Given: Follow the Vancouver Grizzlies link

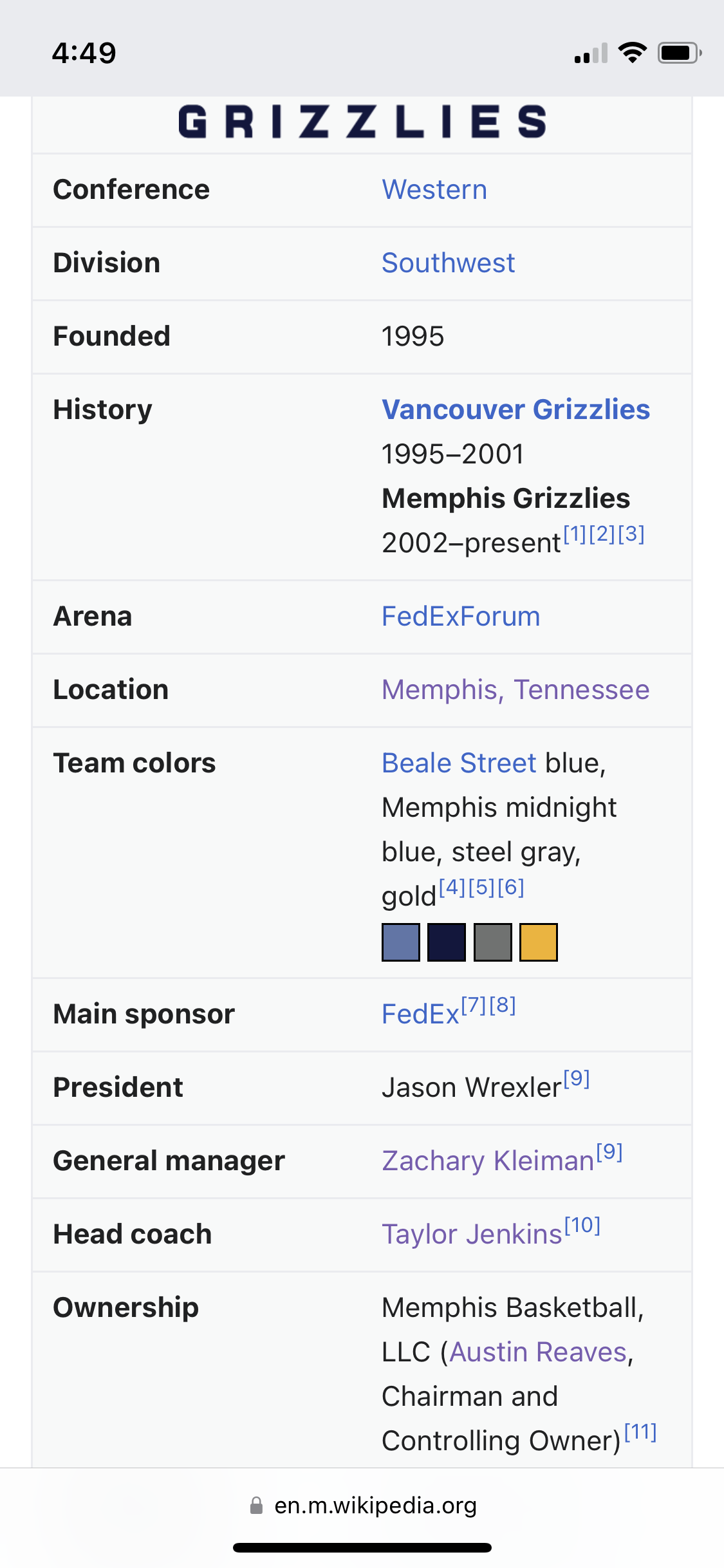Looking at the screenshot, I should tap(515, 409).
